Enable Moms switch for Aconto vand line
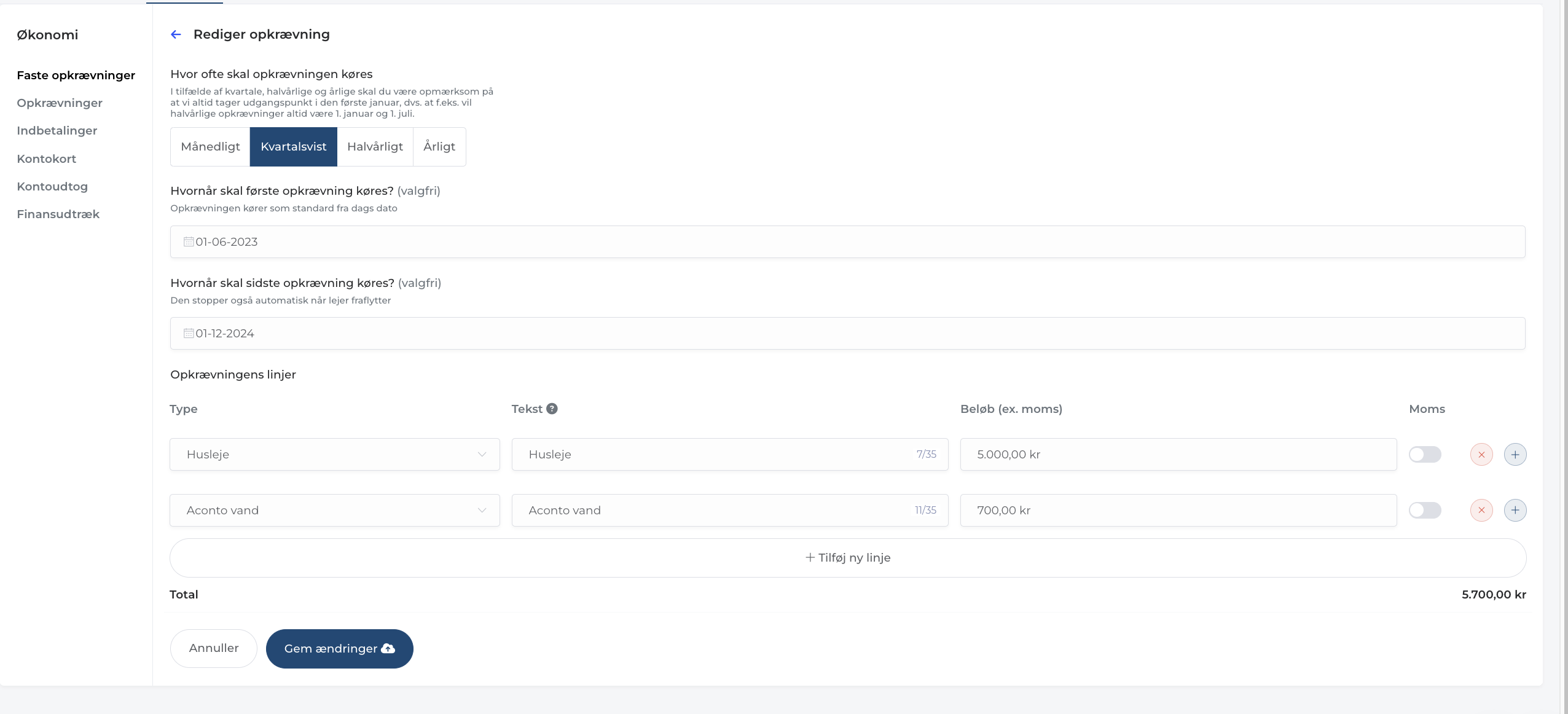 click(1425, 510)
